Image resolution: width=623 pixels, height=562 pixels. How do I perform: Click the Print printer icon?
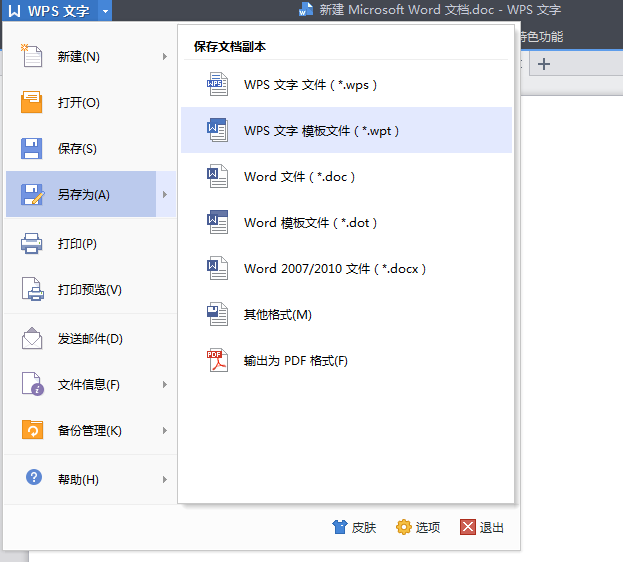point(32,243)
